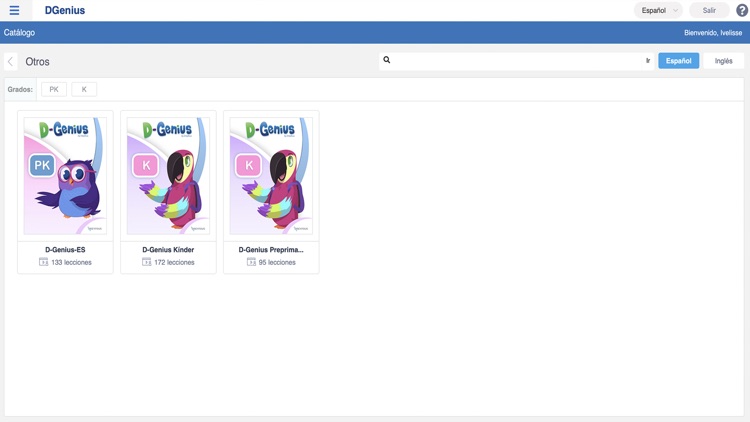This screenshot has width=750, height=422.
Task: Click the 'Otros' heading
Action: (x=37, y=62)
